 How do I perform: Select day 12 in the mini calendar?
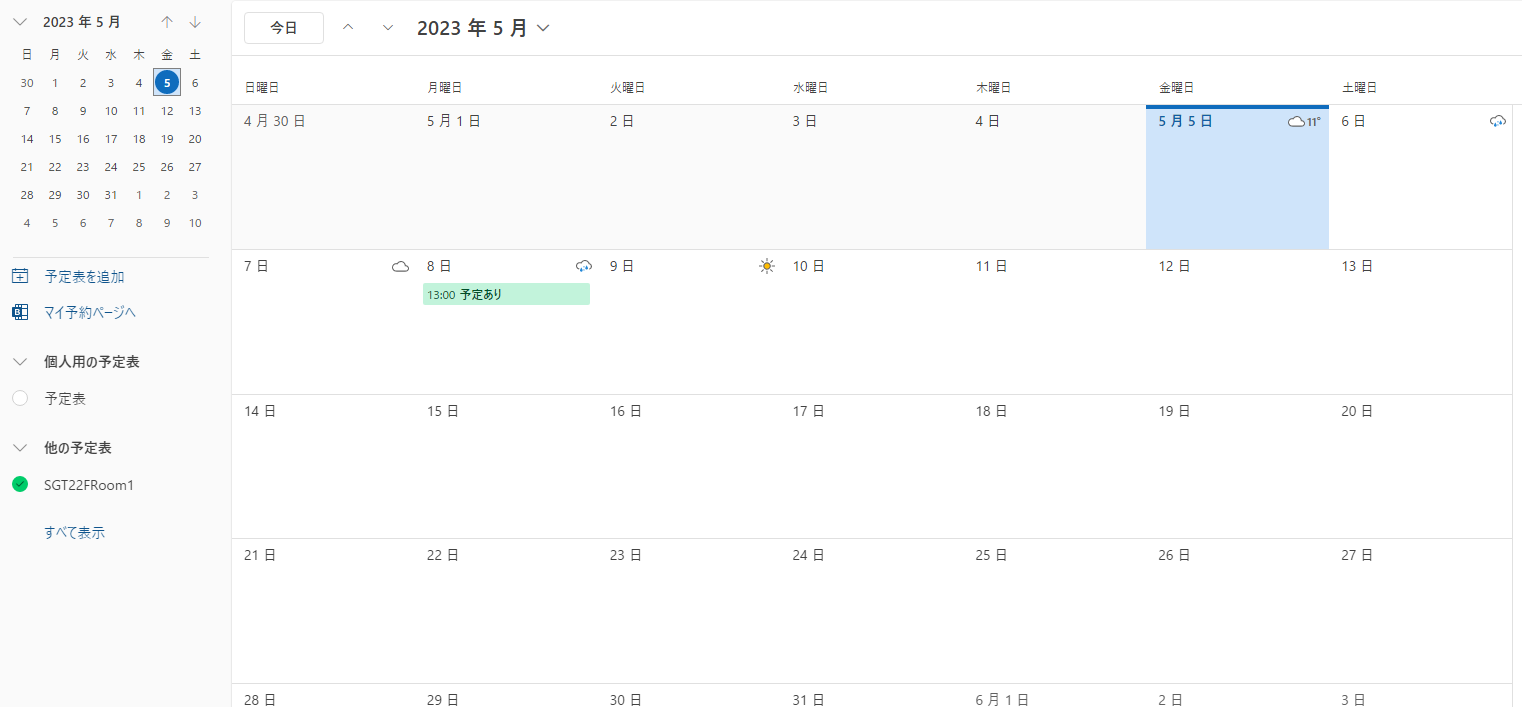[x=167, y=111]
